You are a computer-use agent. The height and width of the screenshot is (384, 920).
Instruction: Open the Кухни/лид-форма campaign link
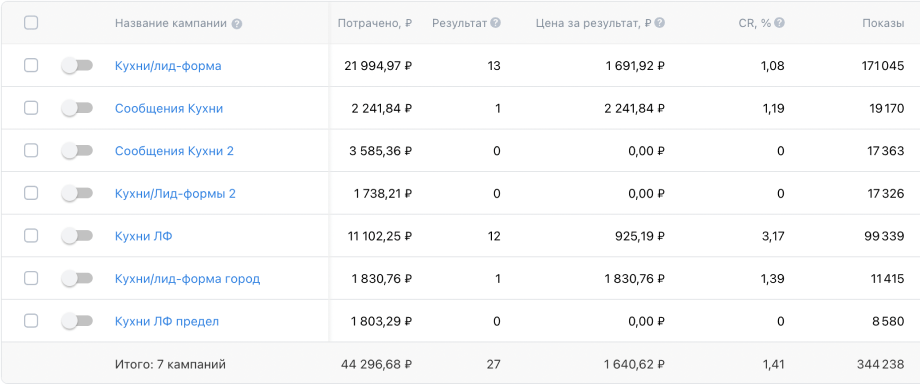click(x=168, y=66)
